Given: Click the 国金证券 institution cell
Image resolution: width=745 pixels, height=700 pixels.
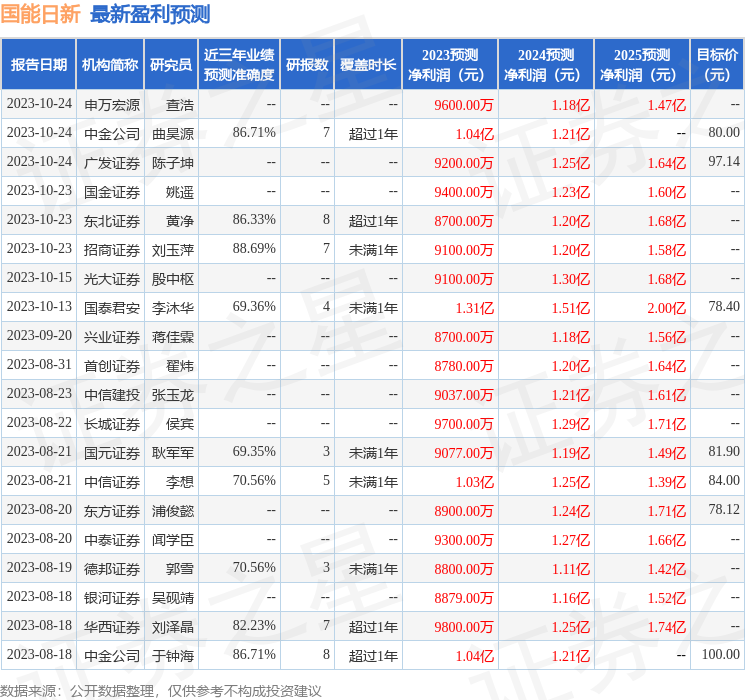Looking at the screenshot, I should (x=112, y=192).
